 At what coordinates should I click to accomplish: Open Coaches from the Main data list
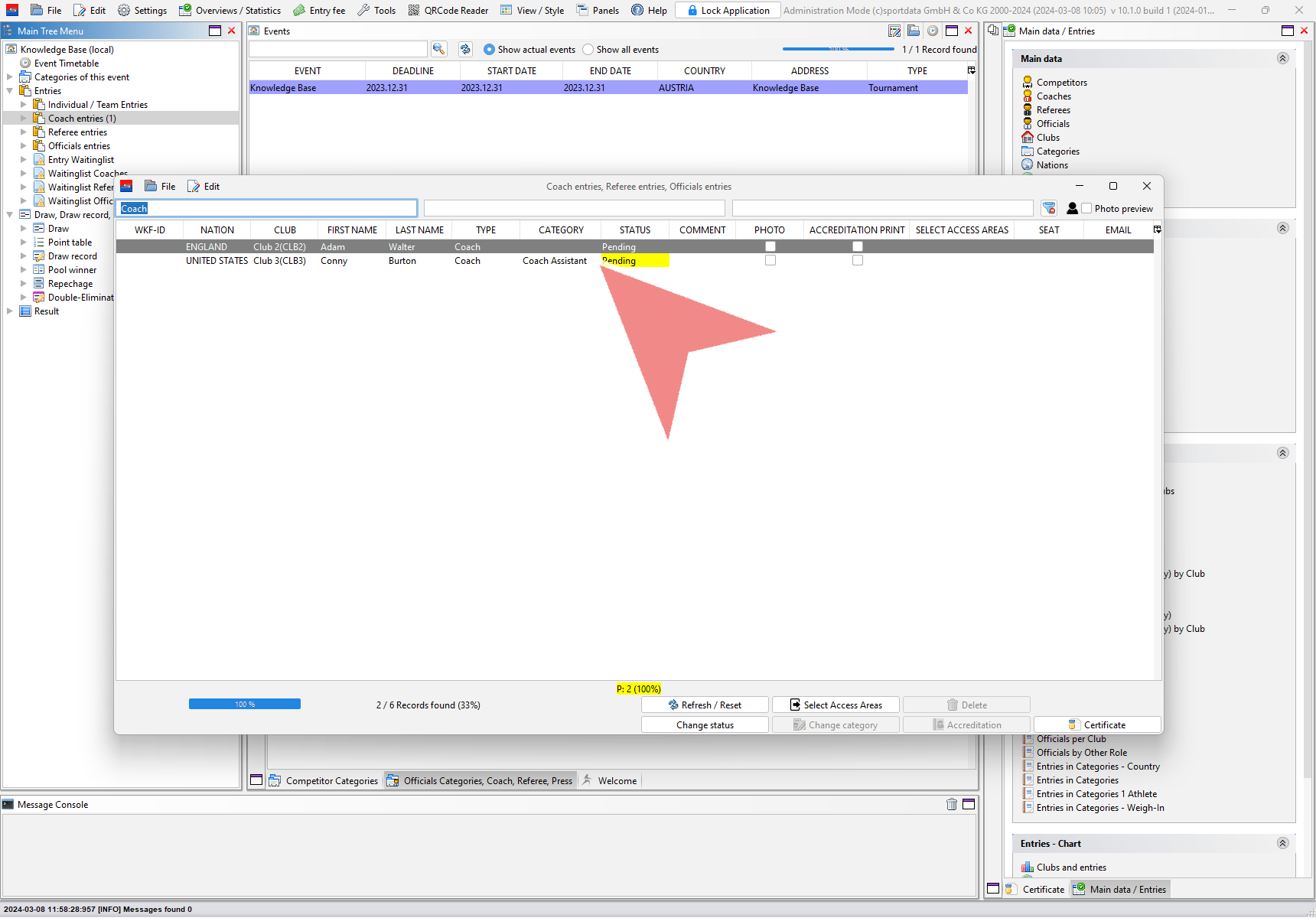pos(1053,96)
